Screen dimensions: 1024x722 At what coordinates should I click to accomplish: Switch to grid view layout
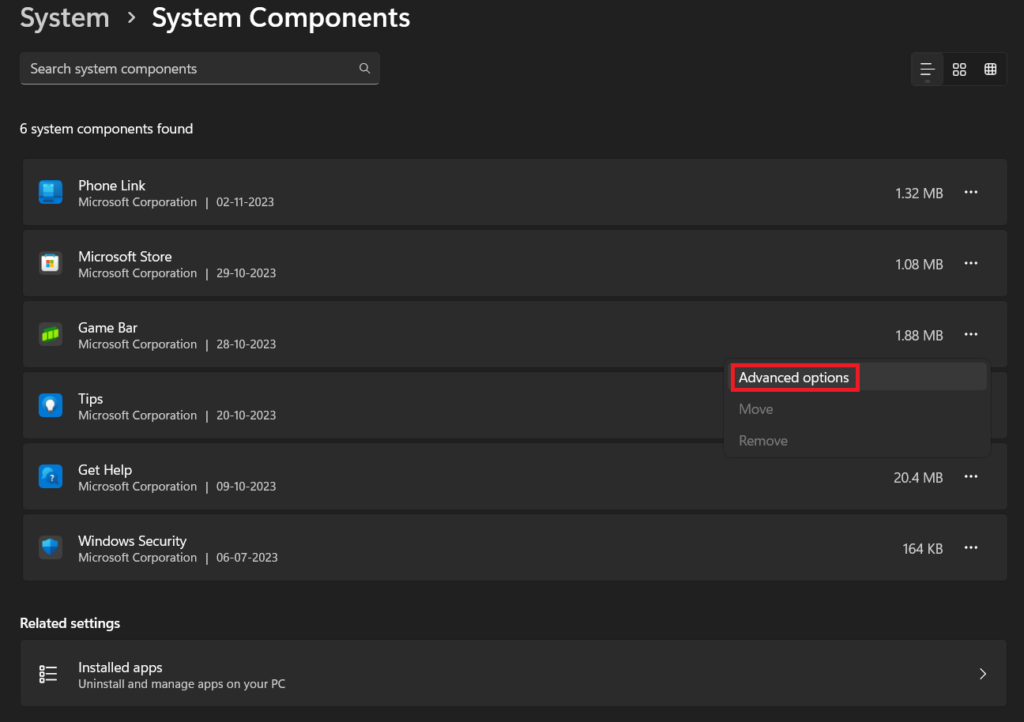click(x=959, y=69)
